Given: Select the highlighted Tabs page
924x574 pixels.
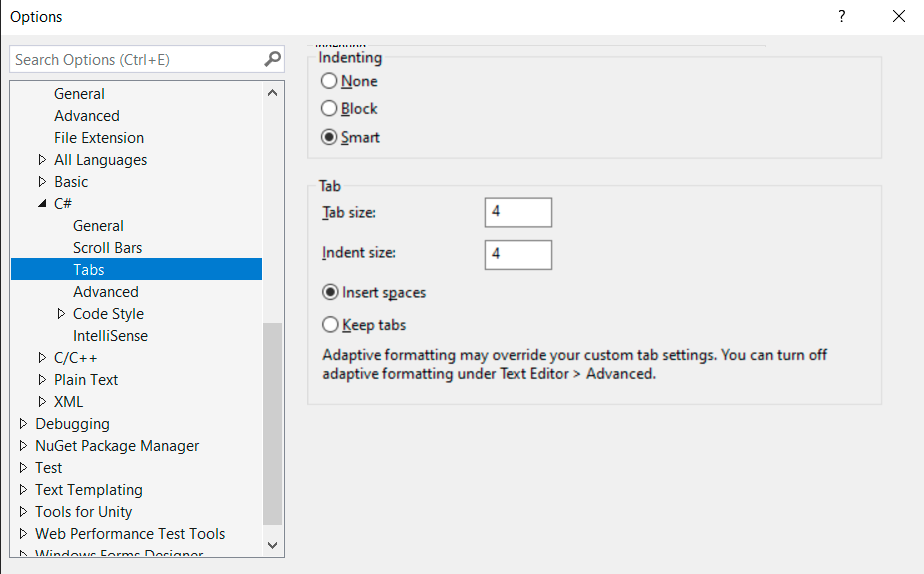Looking at the screenshot, I should tap(136, 269).
